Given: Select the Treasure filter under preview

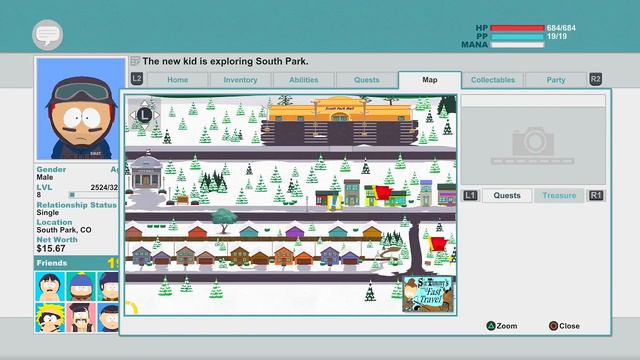Looking at the screenshot, I should click(559, 196).
